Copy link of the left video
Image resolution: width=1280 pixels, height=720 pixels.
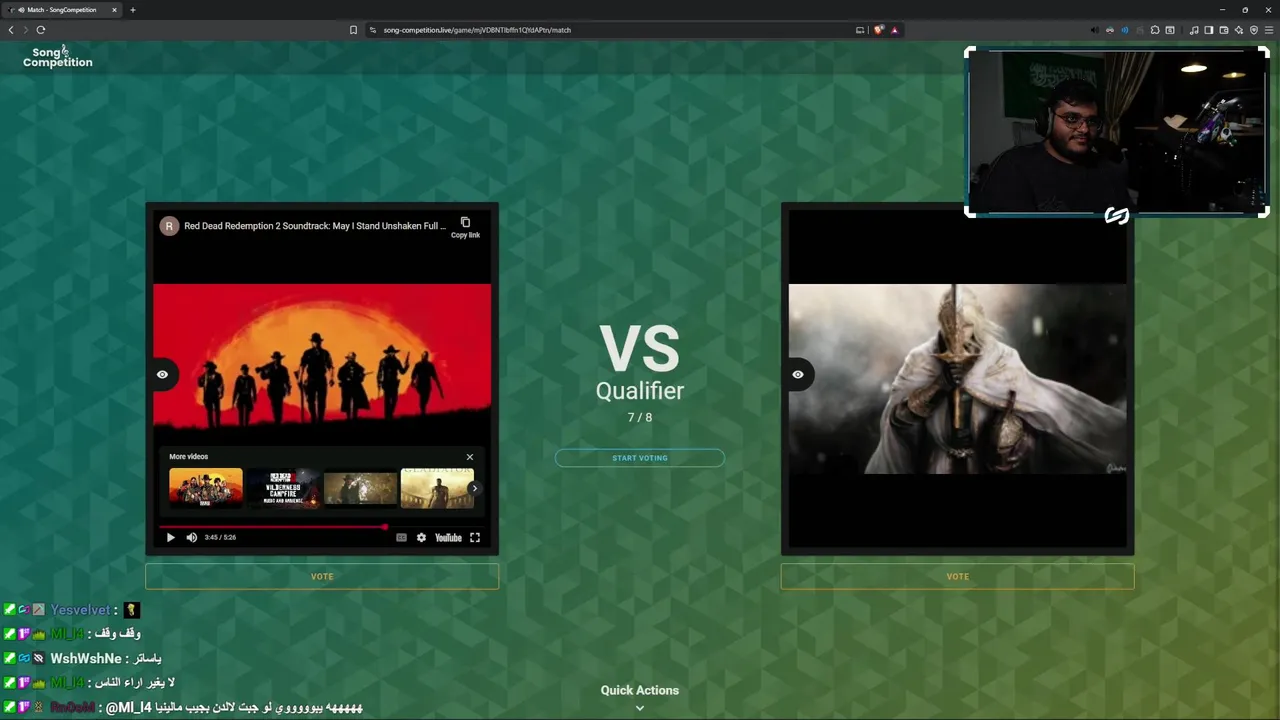point(465,227)
